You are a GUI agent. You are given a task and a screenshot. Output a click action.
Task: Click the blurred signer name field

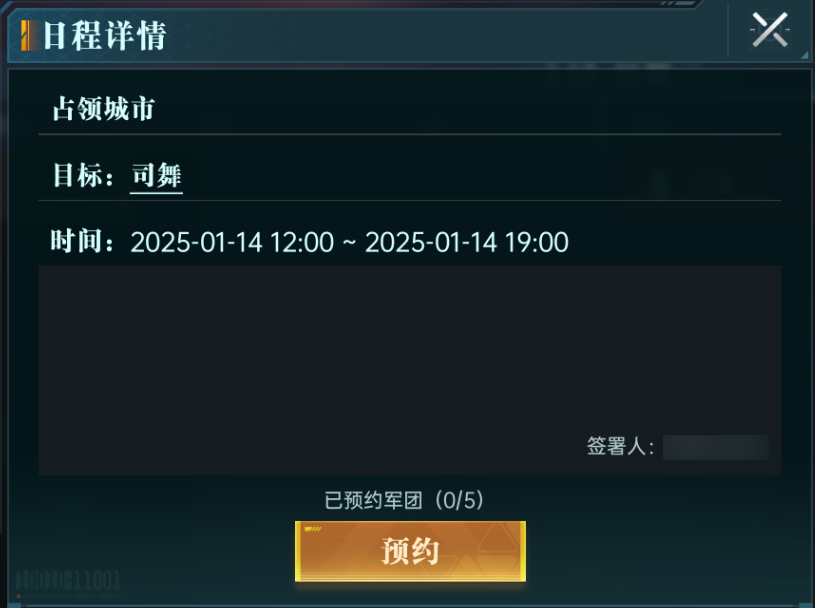click(716, 447)
